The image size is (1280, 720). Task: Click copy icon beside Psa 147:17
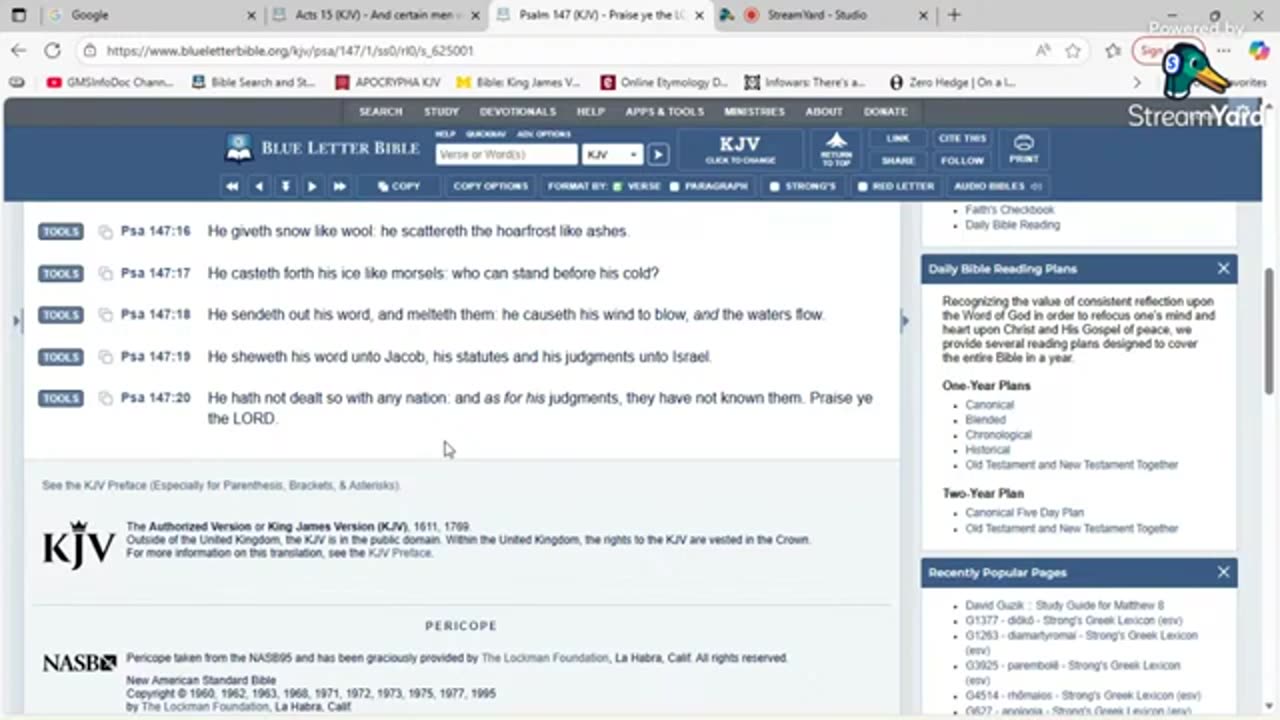[105, 274]
